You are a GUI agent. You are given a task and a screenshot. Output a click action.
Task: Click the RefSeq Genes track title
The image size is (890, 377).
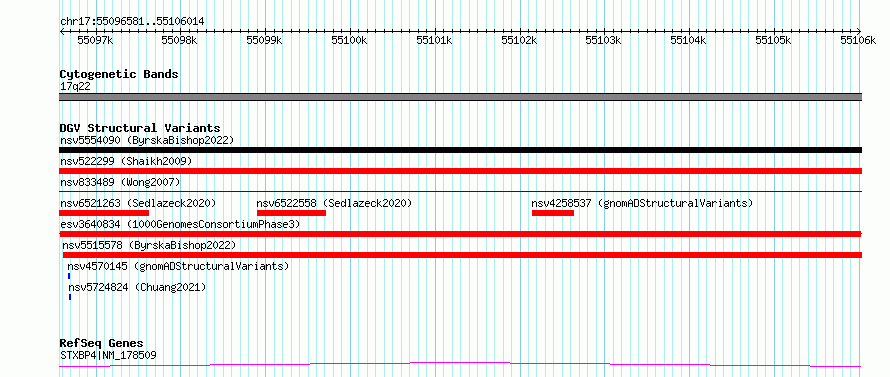pos(102,344)
